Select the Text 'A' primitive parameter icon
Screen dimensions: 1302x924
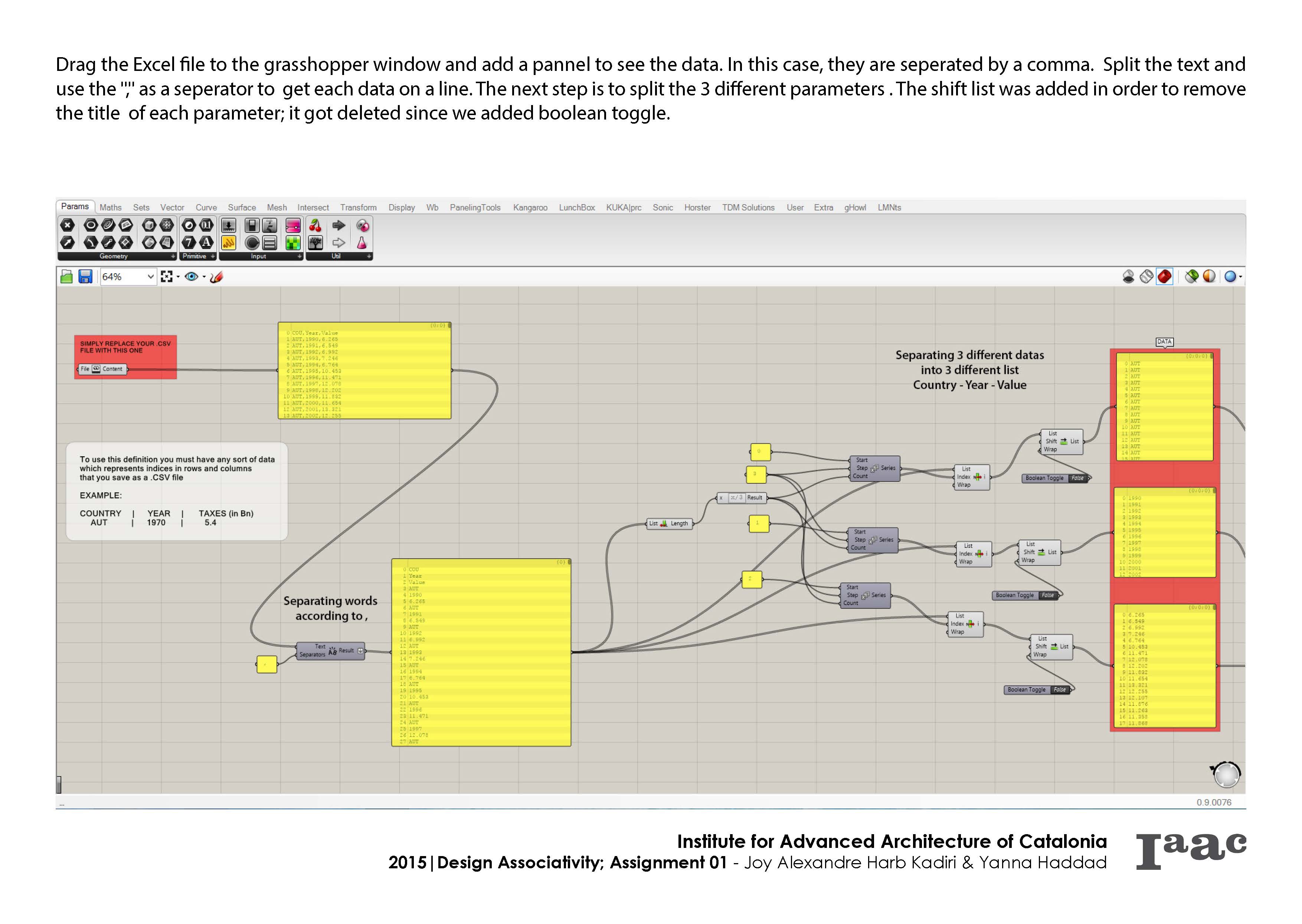[206, 243]
